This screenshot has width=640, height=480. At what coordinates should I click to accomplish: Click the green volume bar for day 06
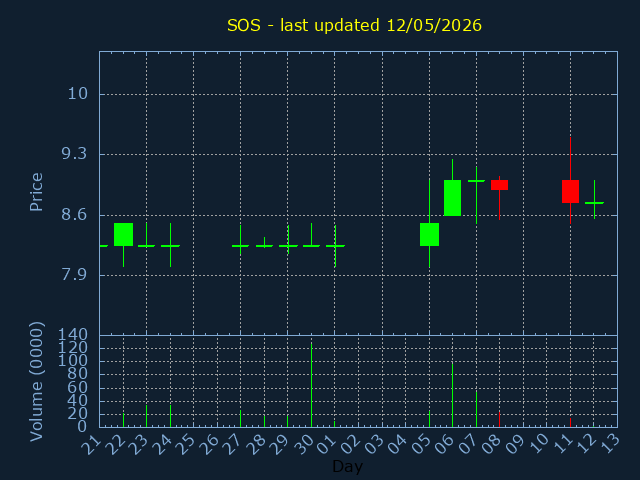pyautogui.click(x=452, y=395)
